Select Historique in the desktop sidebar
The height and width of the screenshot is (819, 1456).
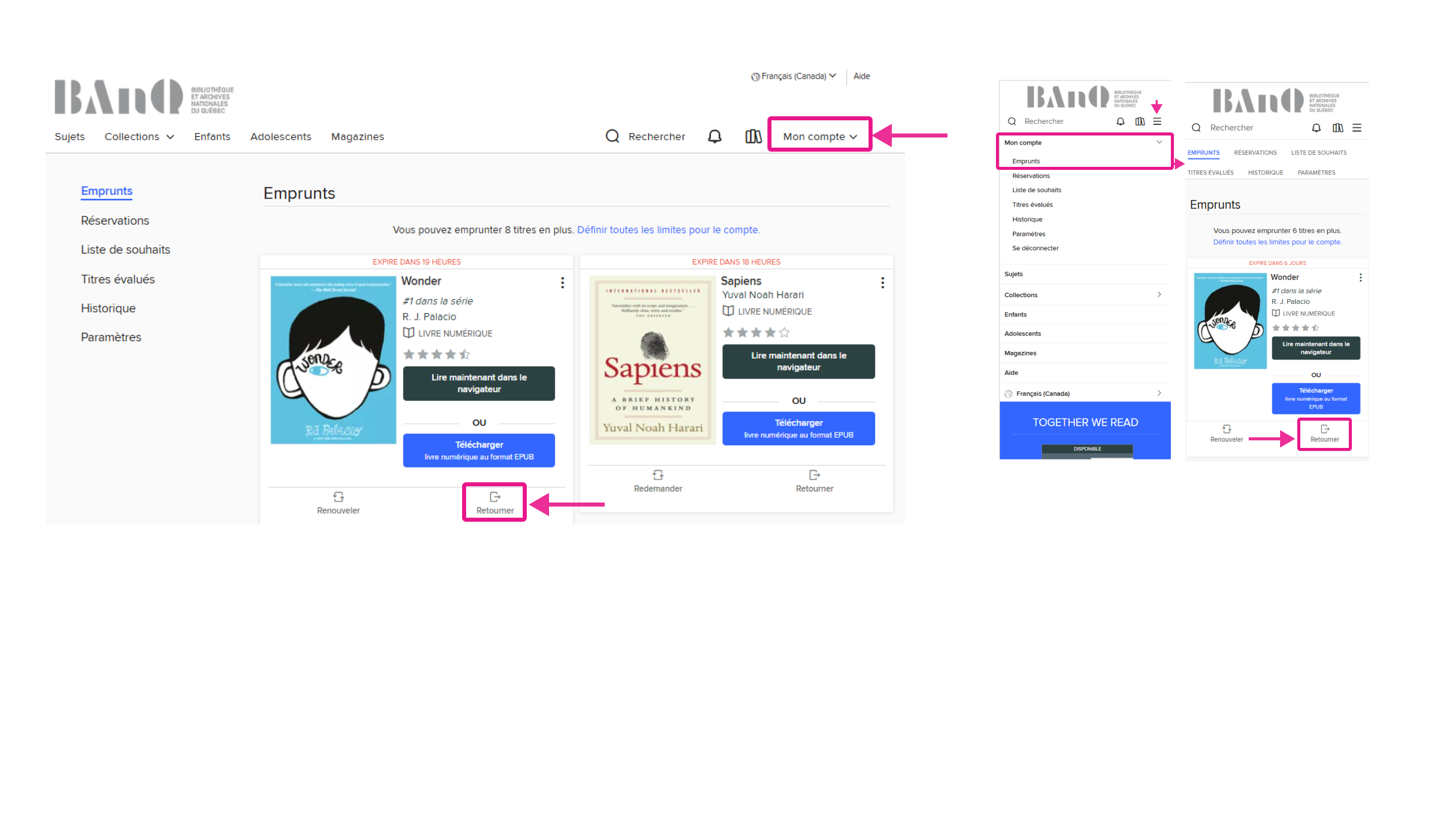108,308
